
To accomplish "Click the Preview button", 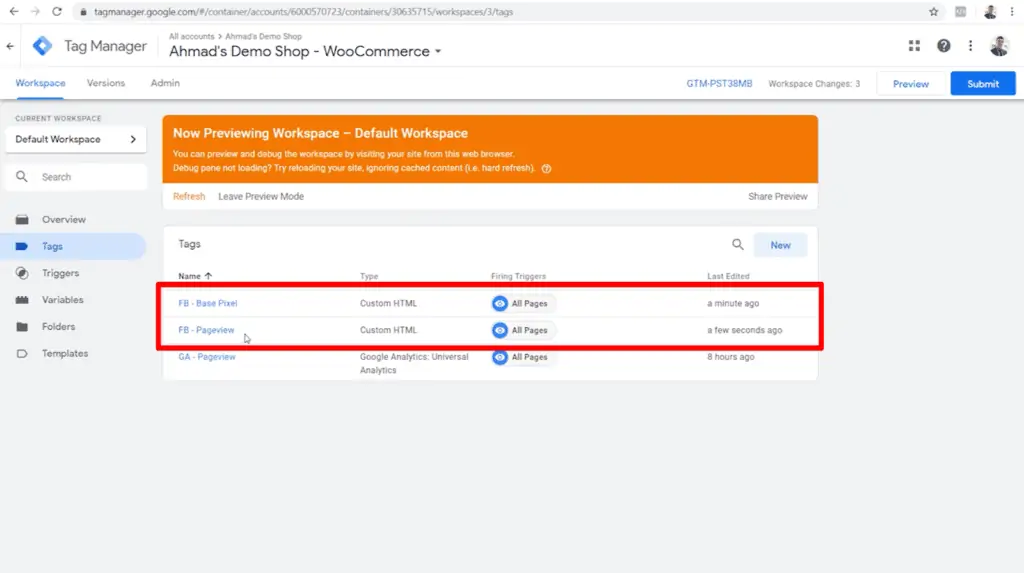I will click(x=911, y=84).
